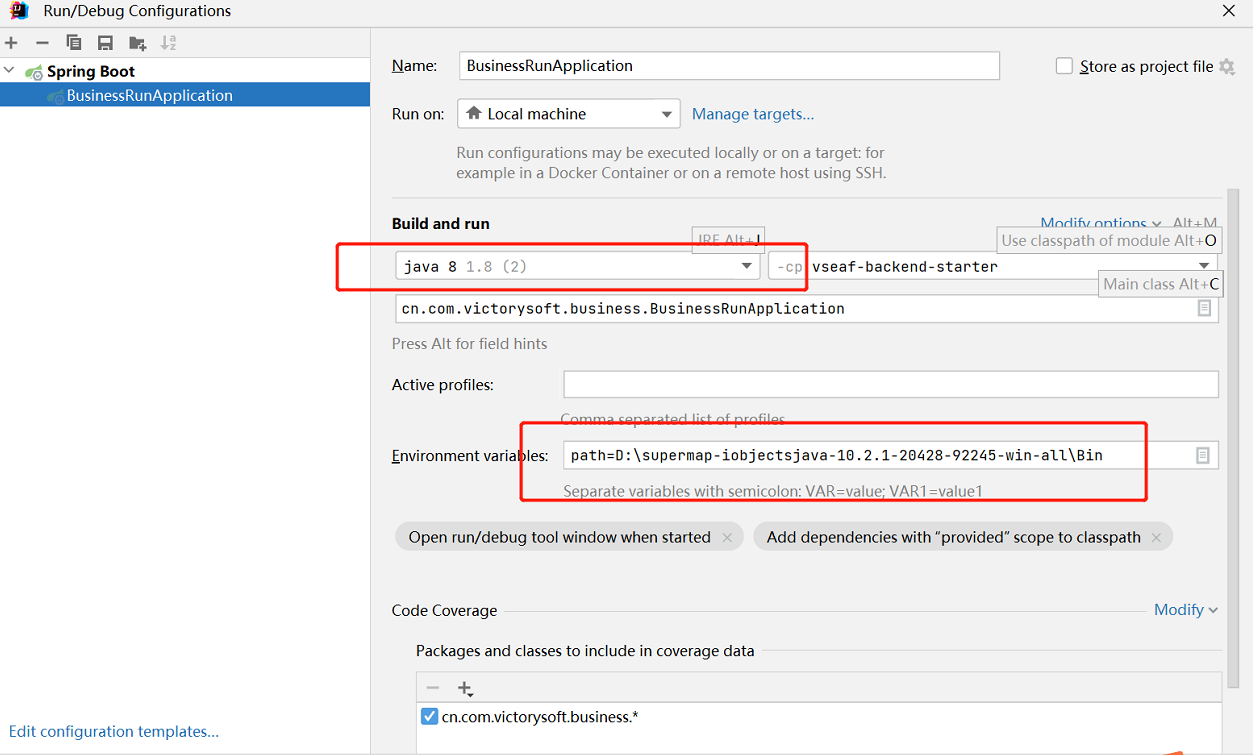
Task: Click the Manage targets link
Action: coord(752,114)
